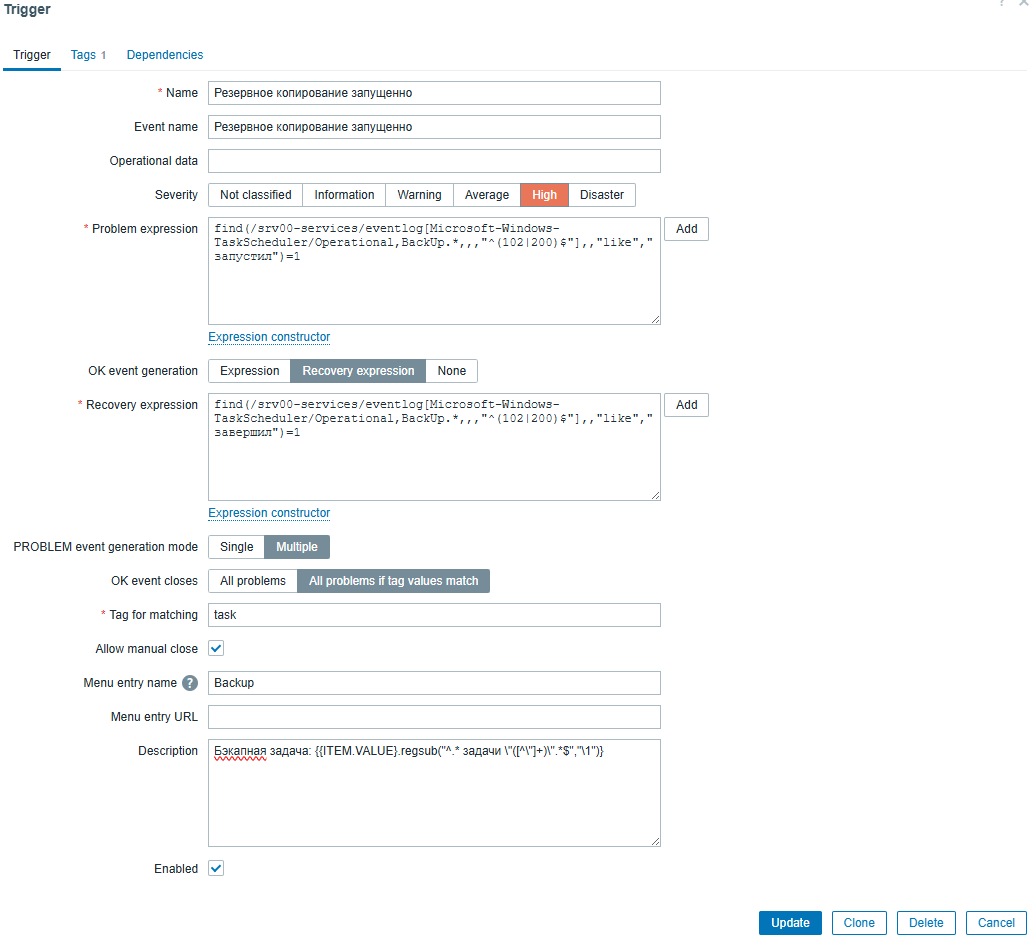This screenshot has width=1034, height=941.
Task: Click inside the Problem expression textarea
Action: (434, 271)
